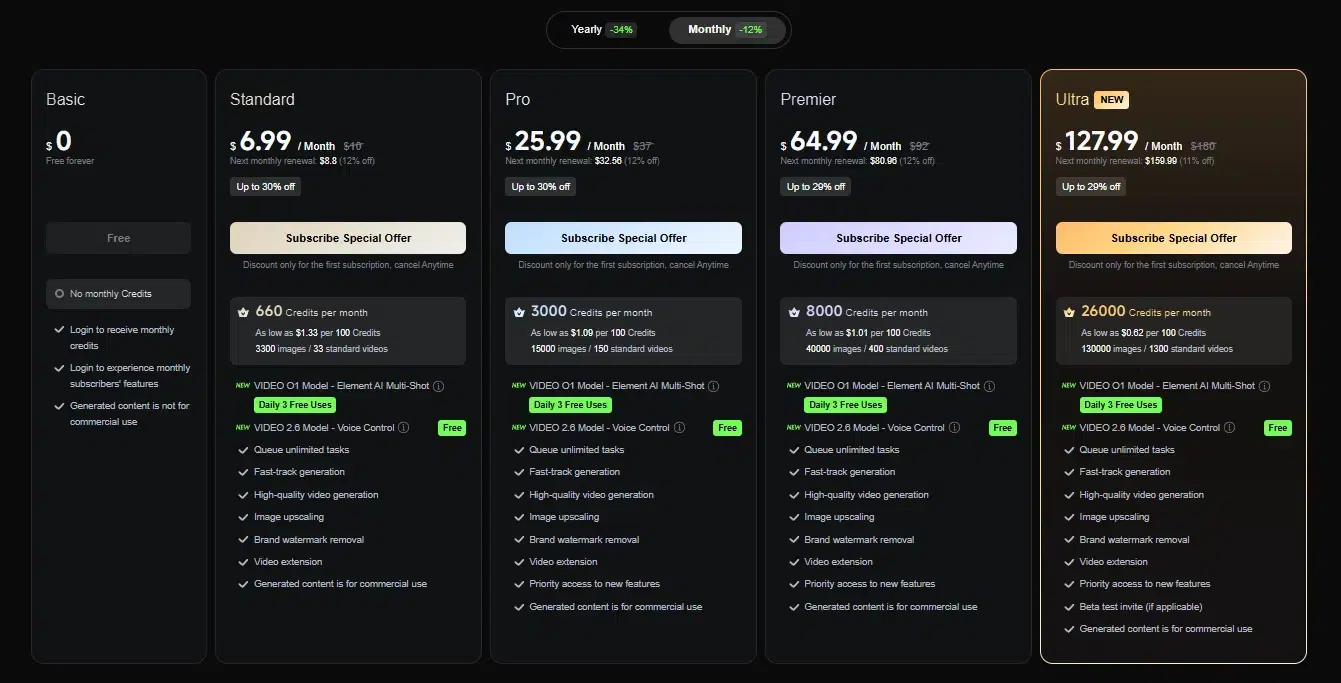Viewport: 1341px width, 683px height.
Task: Subscribe to the Pro plan special offer
Action: click(623, 238)
